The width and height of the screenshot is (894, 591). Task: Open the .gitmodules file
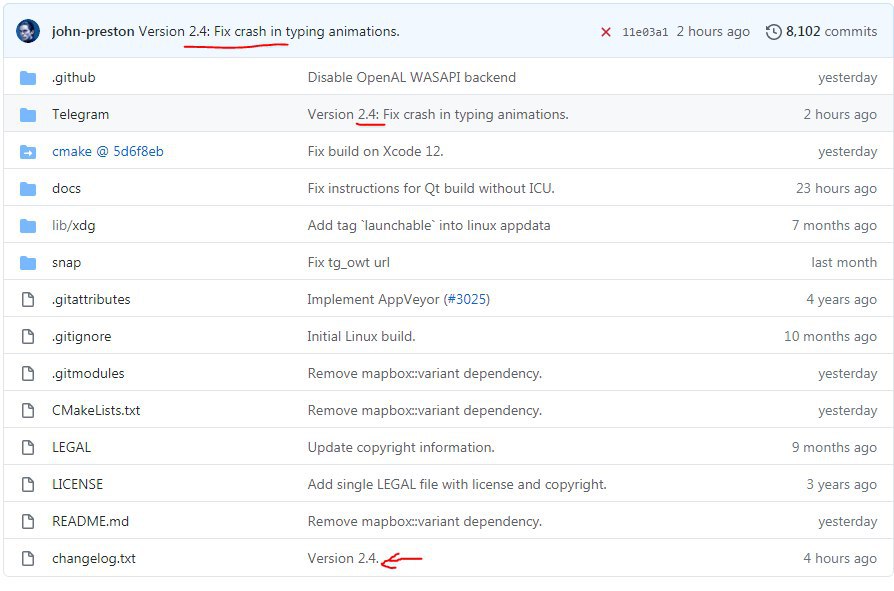coord(88,374)
